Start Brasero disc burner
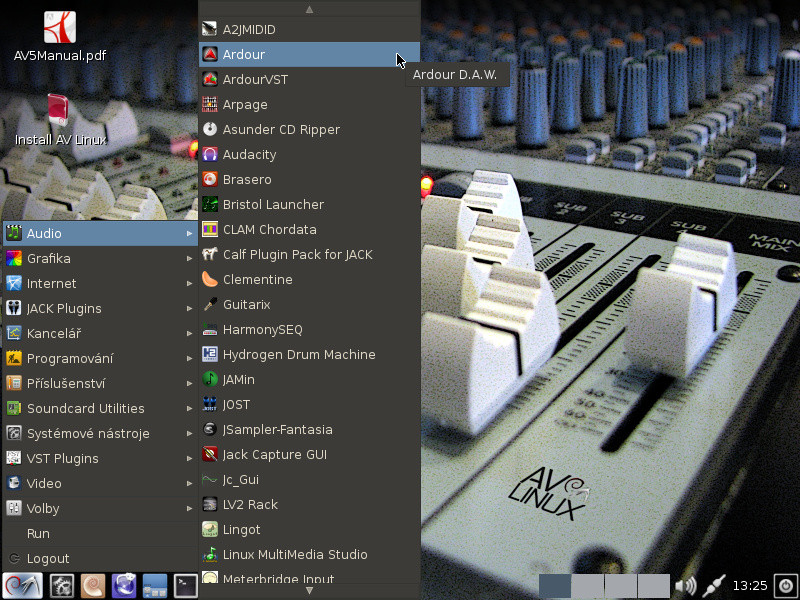 tap(309, 179)
